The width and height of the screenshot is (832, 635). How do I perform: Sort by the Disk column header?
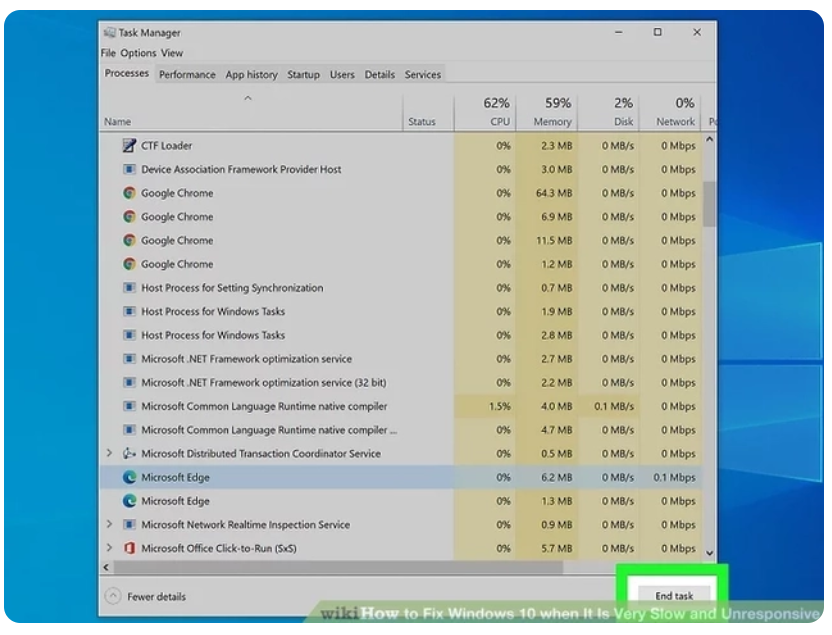609,112
